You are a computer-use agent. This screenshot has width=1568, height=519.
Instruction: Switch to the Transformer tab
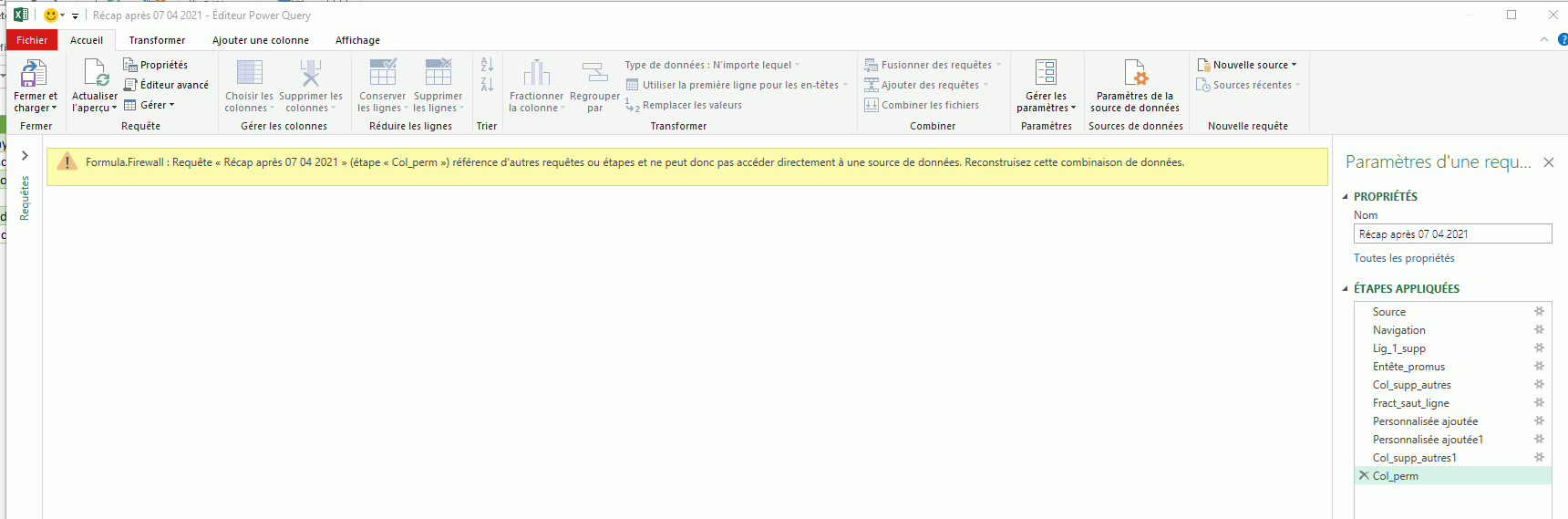[x=157, y=40]
